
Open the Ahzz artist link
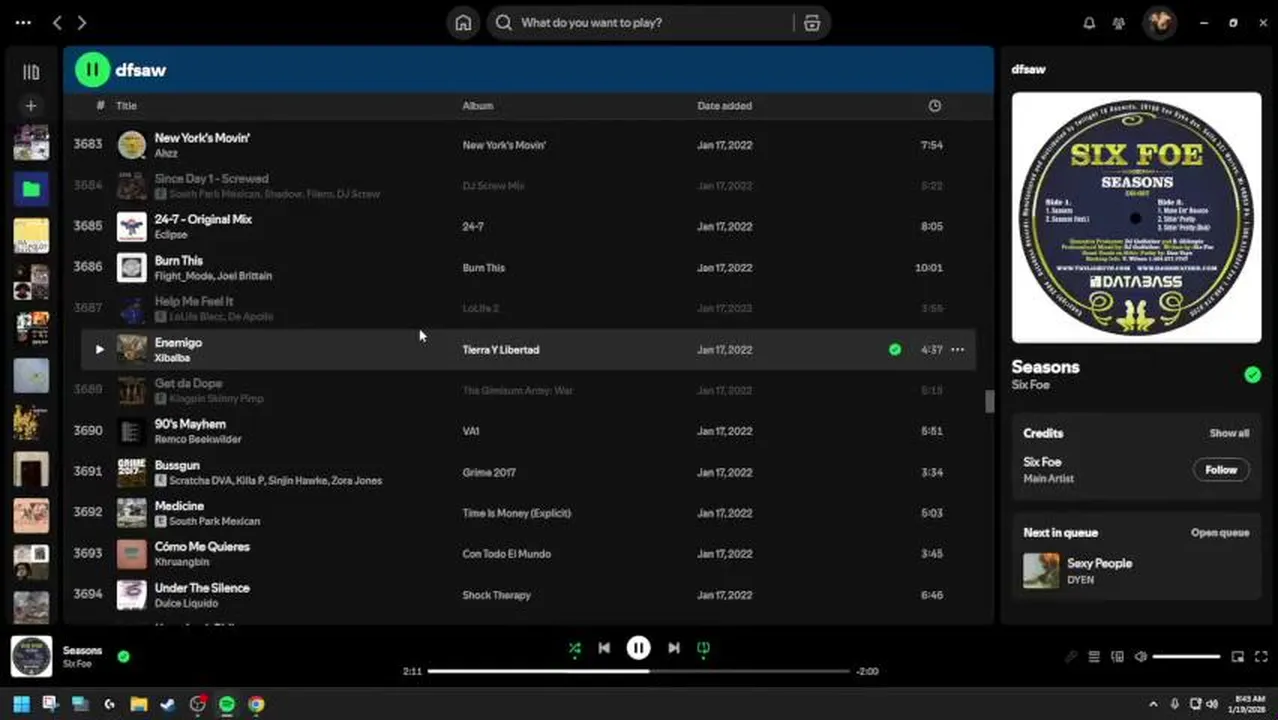pos(166,153)
